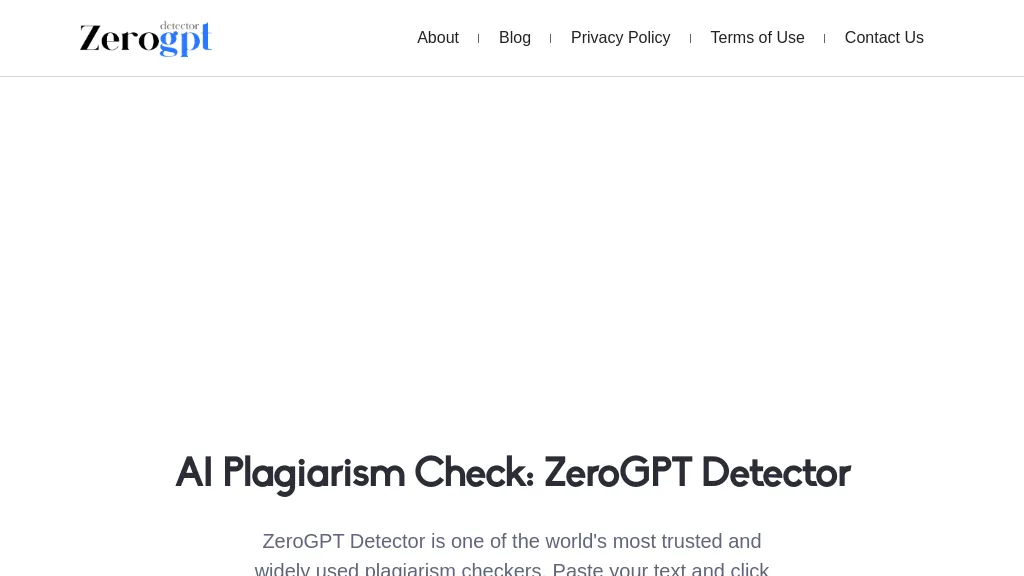
Task: Click the 'detector' text above the logo
Action: coord(181,25)
